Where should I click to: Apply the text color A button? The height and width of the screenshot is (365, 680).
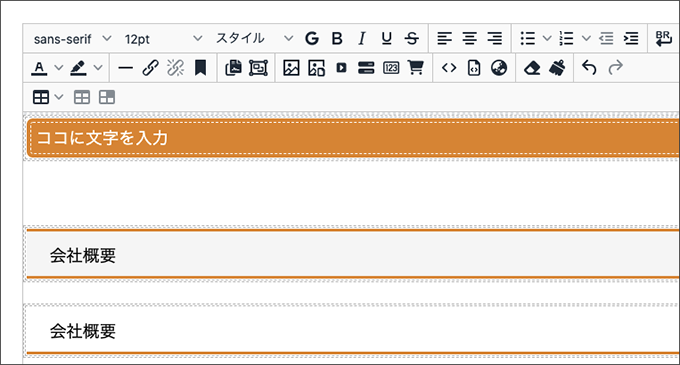[39, 68]
